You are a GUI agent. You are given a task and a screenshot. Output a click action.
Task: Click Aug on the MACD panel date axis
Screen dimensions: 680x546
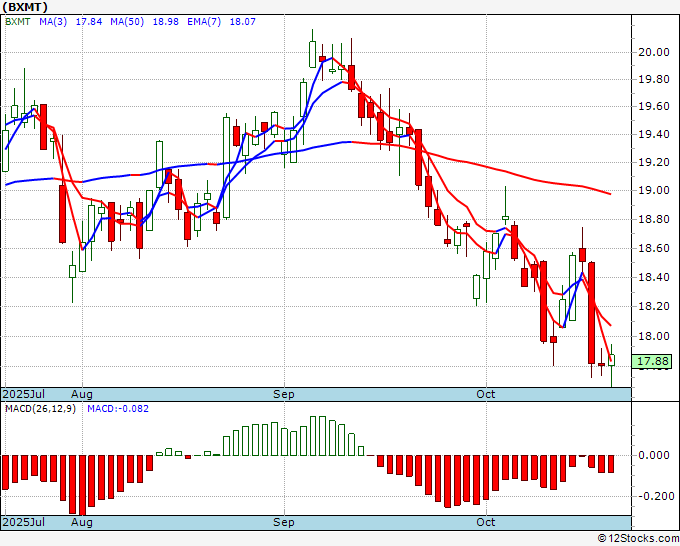tap(82, 522)
